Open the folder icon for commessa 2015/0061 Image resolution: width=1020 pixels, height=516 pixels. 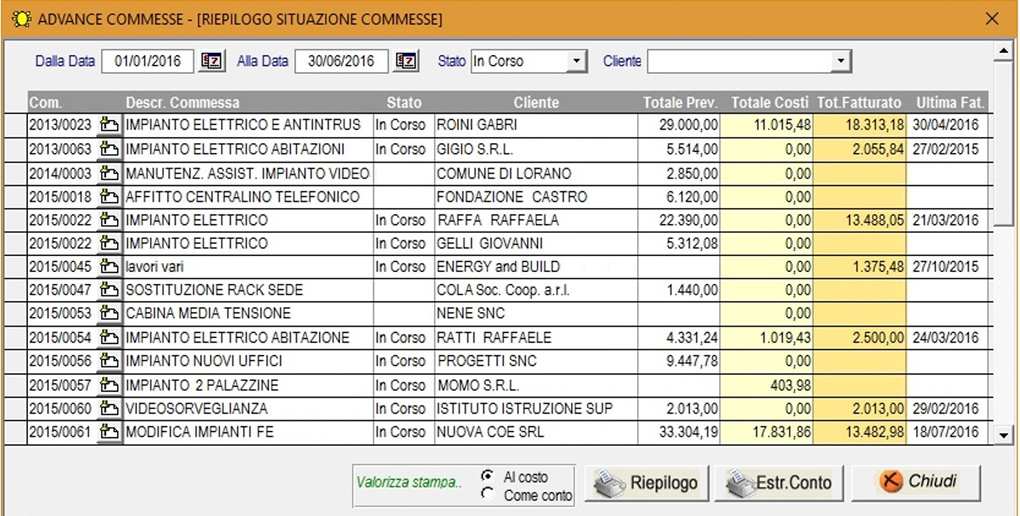coord(109,432)
